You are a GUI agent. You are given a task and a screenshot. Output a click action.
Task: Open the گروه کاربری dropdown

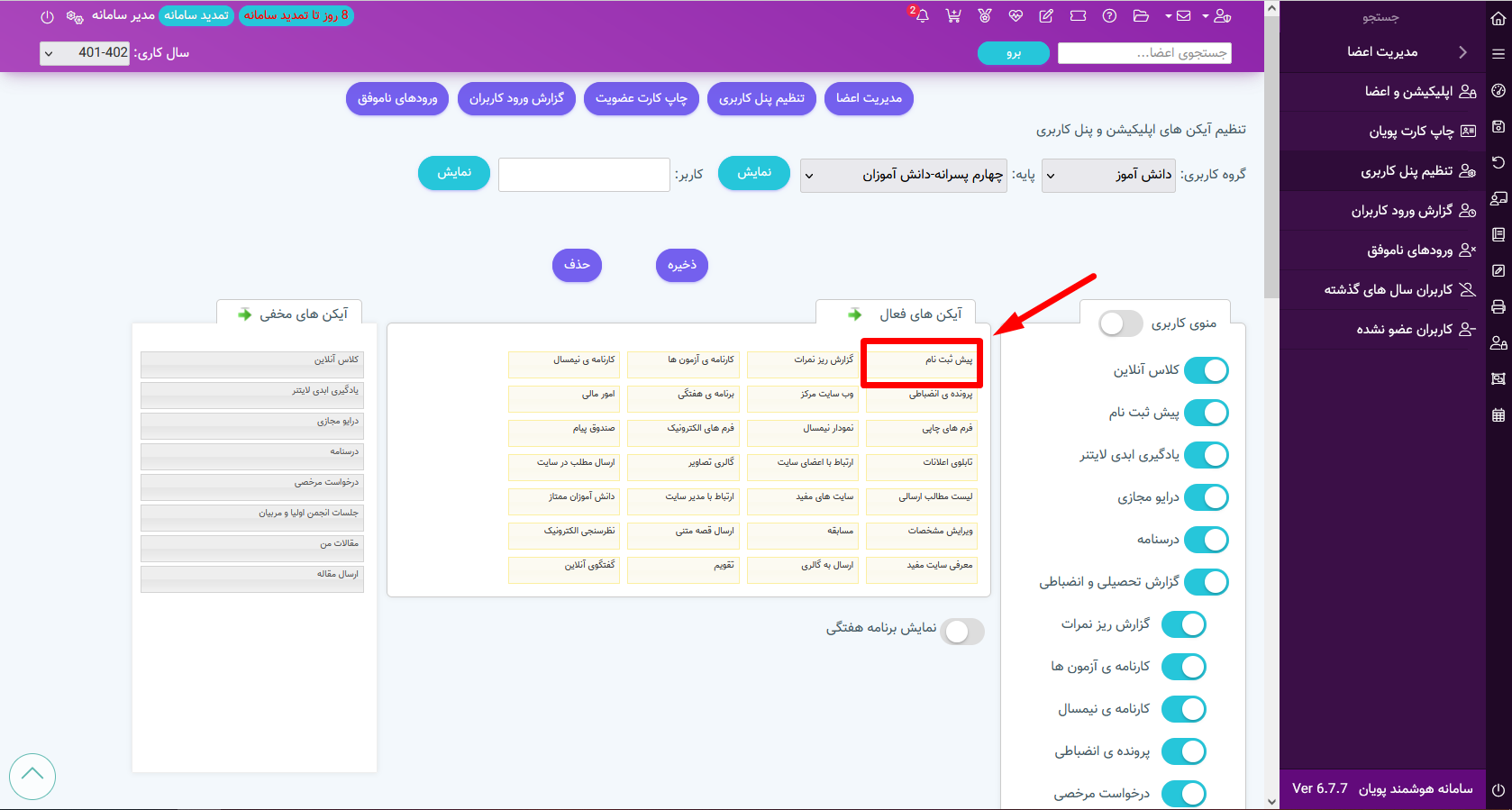[x=1108, y=175]
